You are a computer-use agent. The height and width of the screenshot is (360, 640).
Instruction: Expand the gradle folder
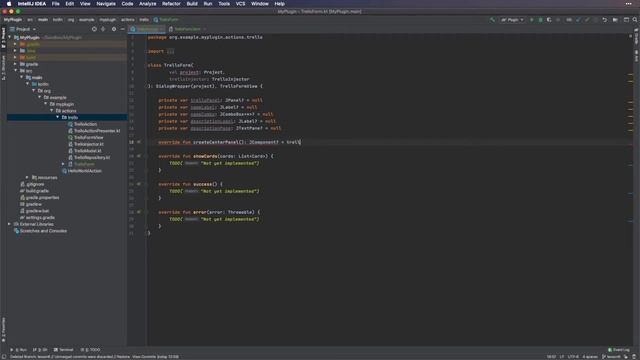pyautogui.click(x=16, y=64)
